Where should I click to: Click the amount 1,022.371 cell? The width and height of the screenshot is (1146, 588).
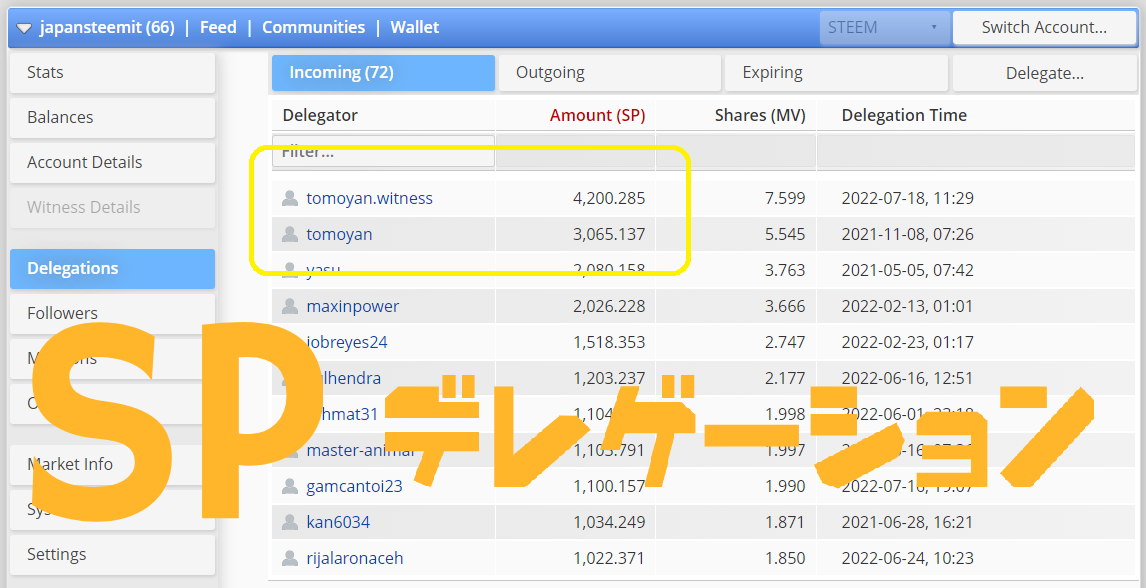click(x=609, y=559)
